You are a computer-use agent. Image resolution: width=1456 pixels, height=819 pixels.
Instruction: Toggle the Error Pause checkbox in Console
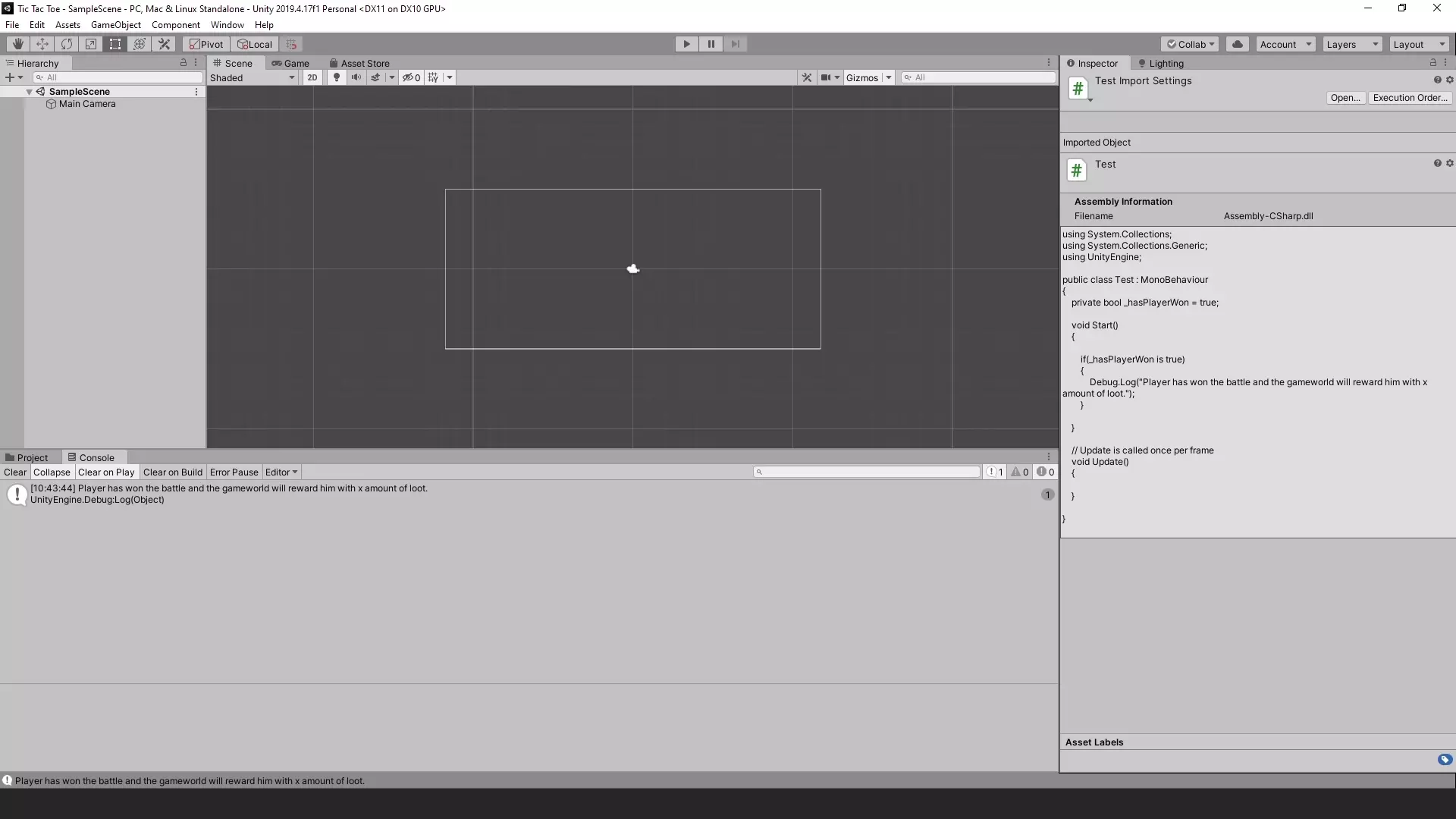click(x=234, y=472)
